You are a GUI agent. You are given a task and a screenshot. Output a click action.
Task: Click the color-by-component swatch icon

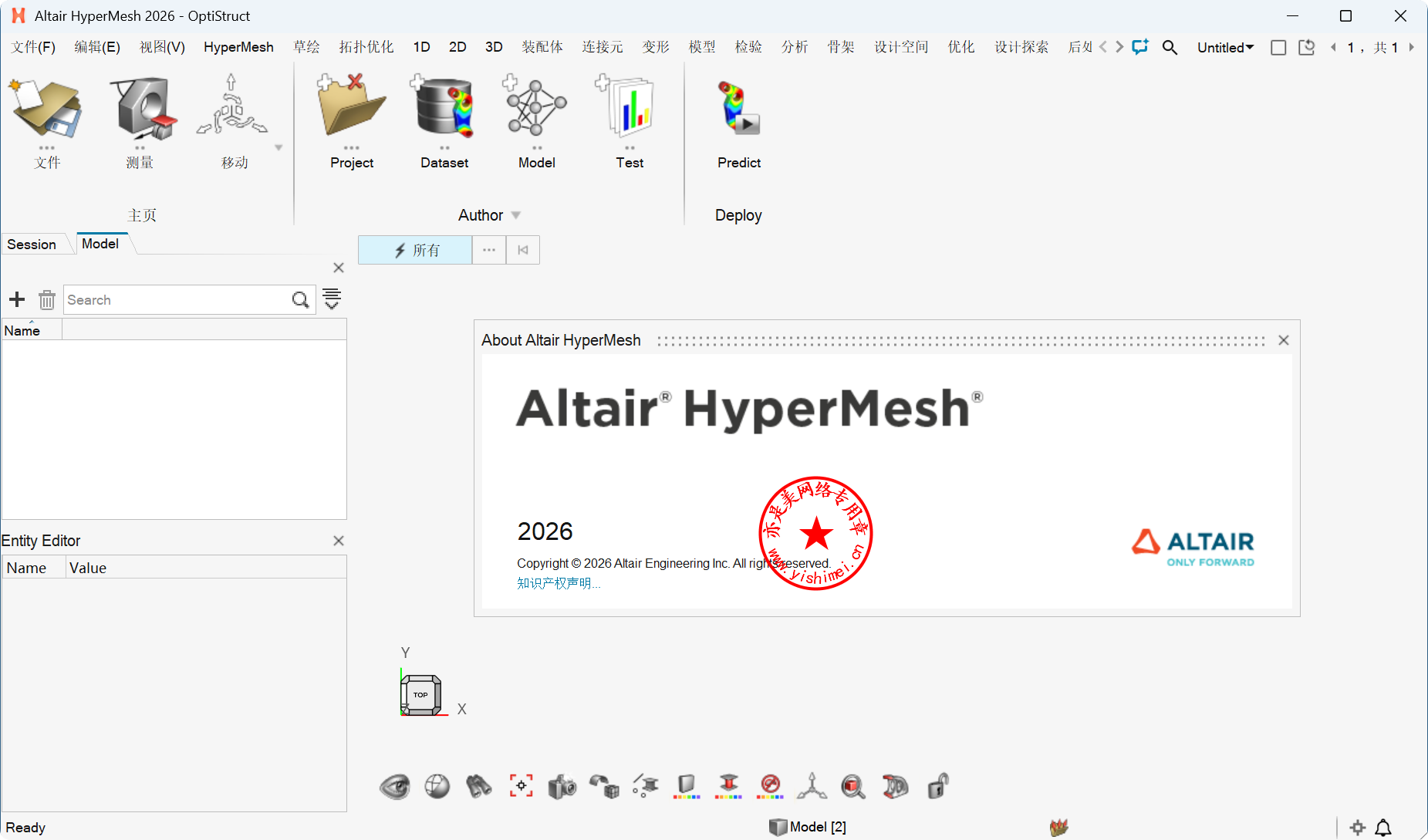(x=687, y=787)
